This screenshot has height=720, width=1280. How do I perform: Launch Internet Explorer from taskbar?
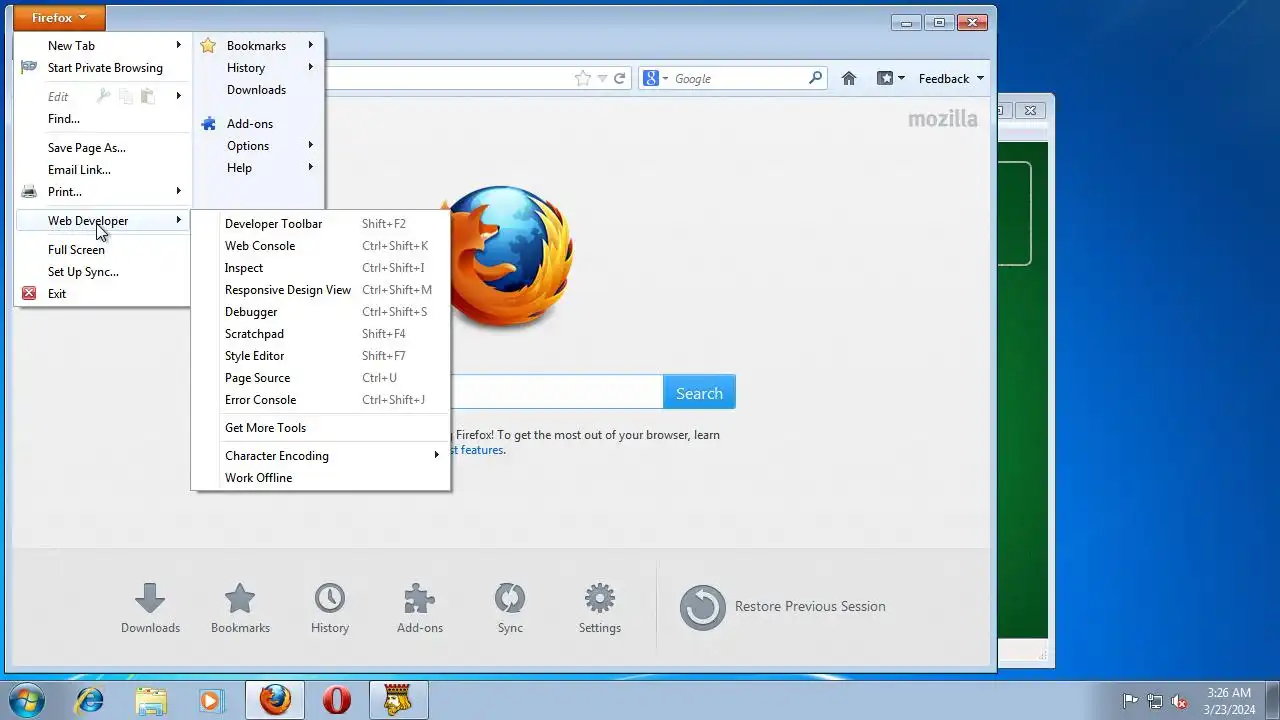[x=89, y=700]
